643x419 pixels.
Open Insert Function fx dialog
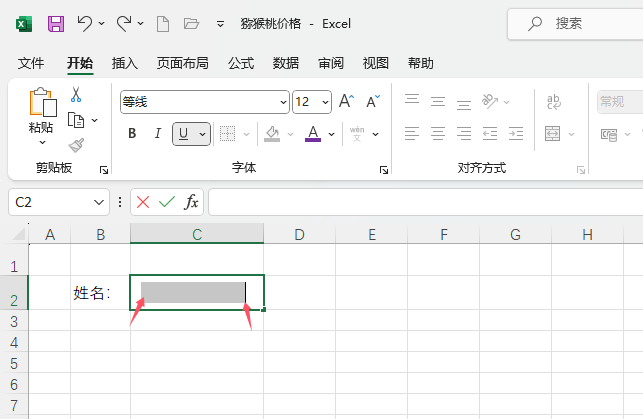coord(191,202)
